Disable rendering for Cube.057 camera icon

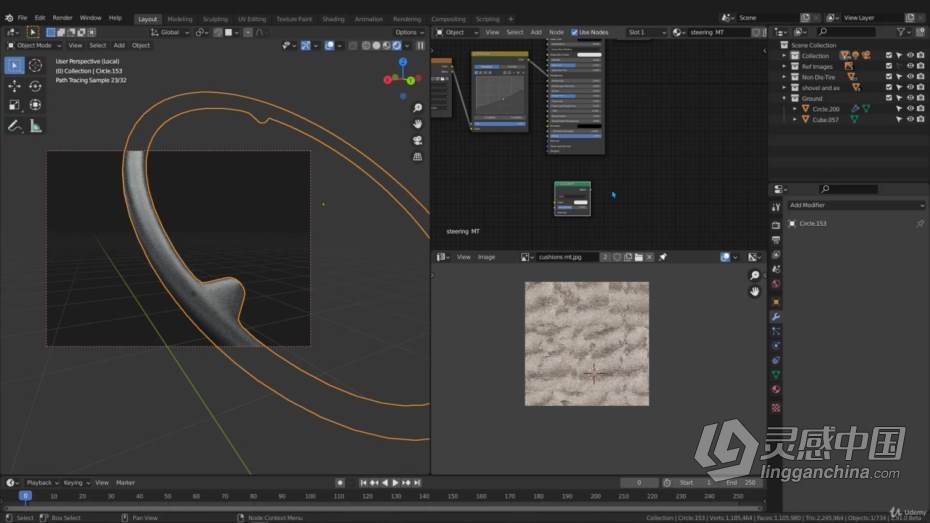921,119
